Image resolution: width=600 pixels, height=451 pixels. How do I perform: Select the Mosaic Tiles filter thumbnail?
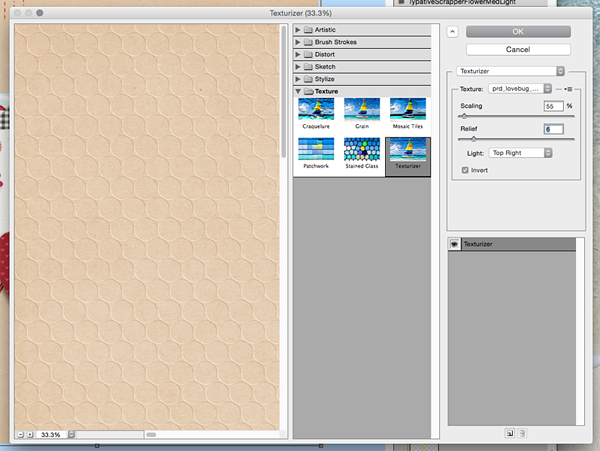(x=408, y=109)
